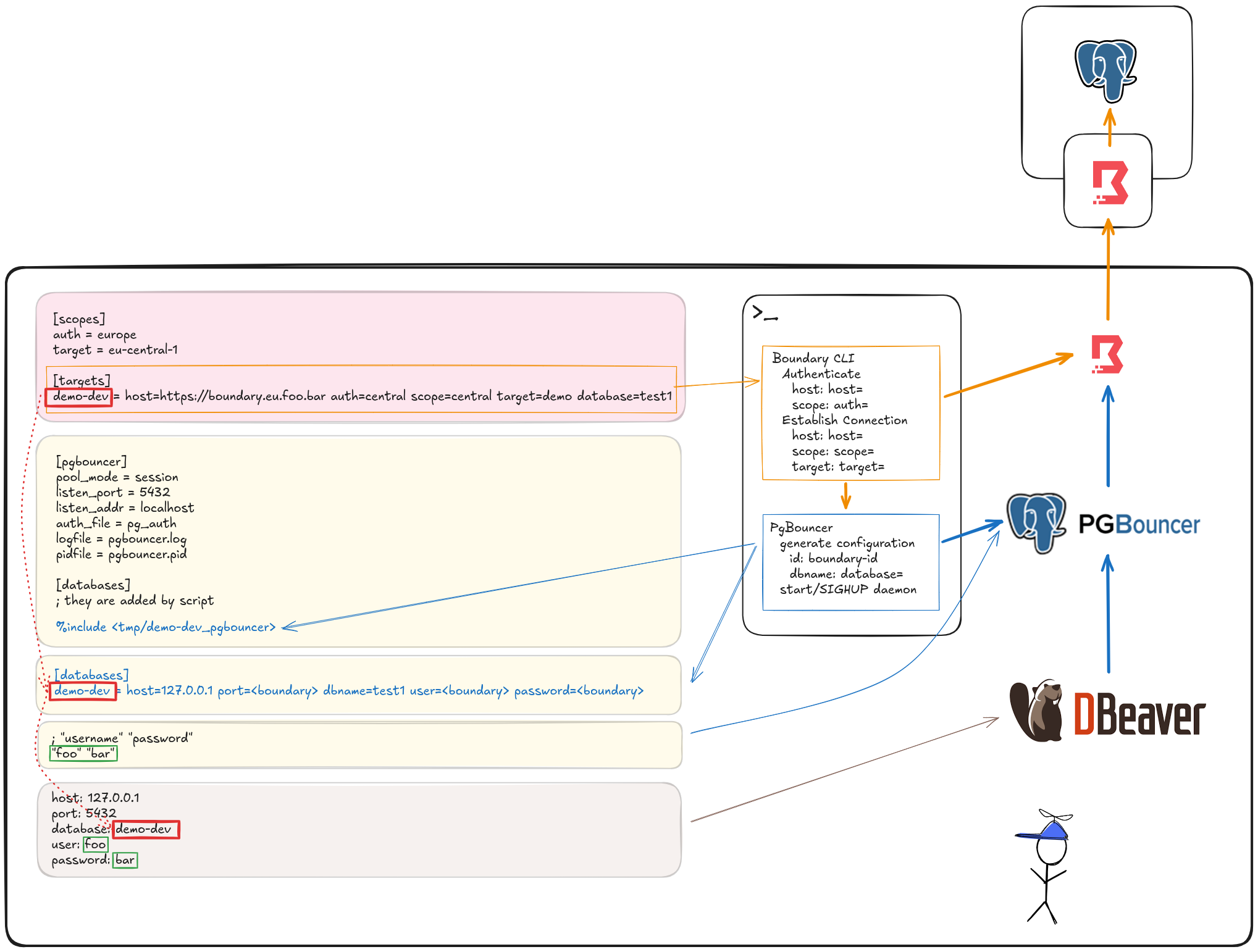The width and height of the screenshot is (1258, 952).
Task: Click the 'target = eu-central-1' line
Action: (115, 350)
